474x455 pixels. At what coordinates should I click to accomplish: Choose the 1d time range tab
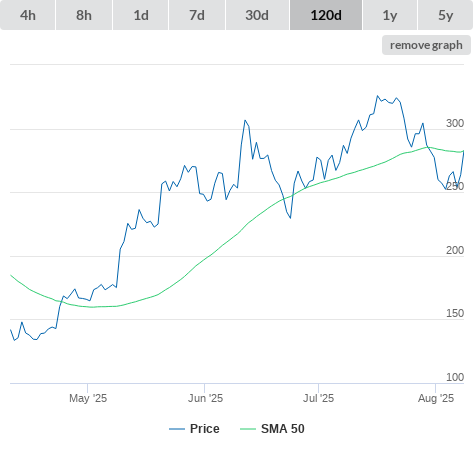click(141, 15)
